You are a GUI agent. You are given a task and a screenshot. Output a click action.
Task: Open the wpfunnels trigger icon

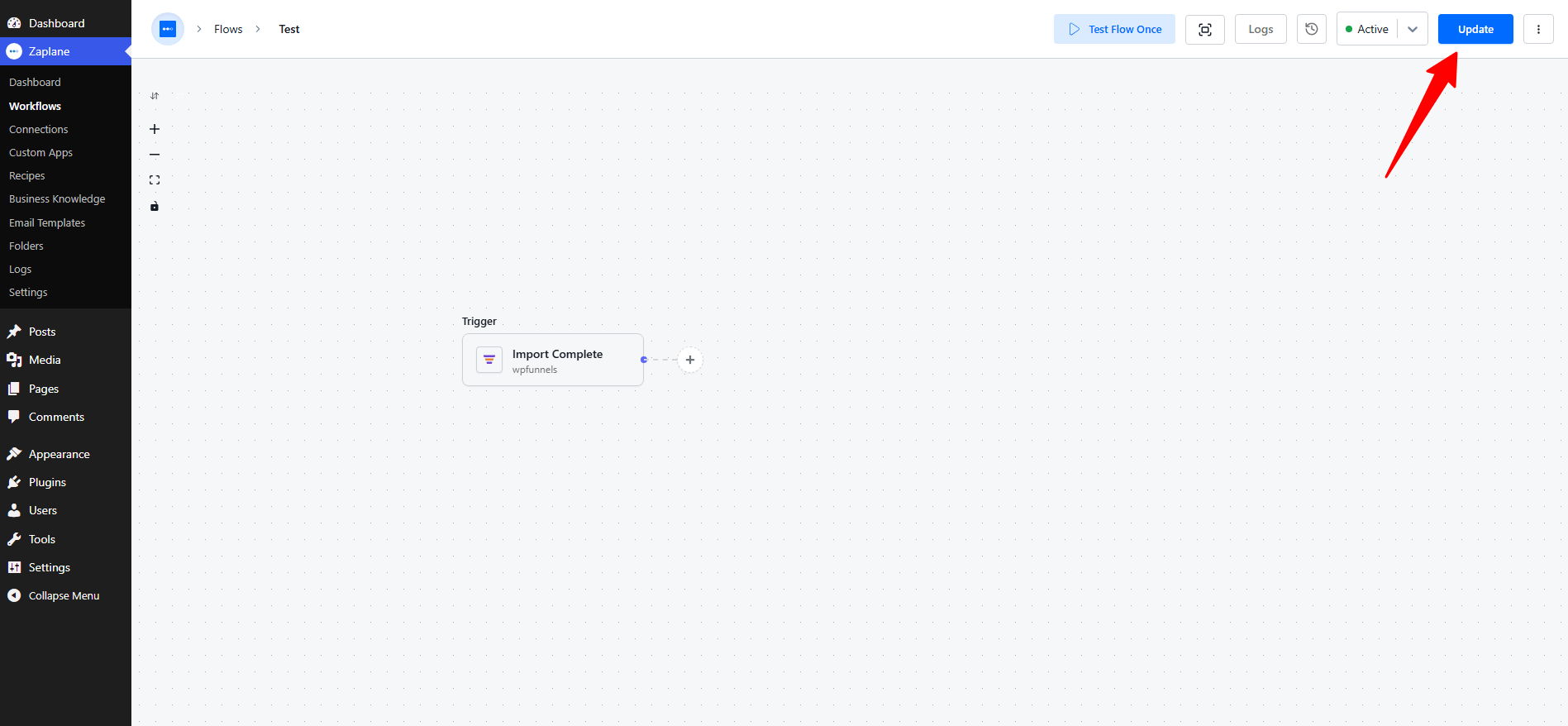pyautogui.click(x=489, y=360)
